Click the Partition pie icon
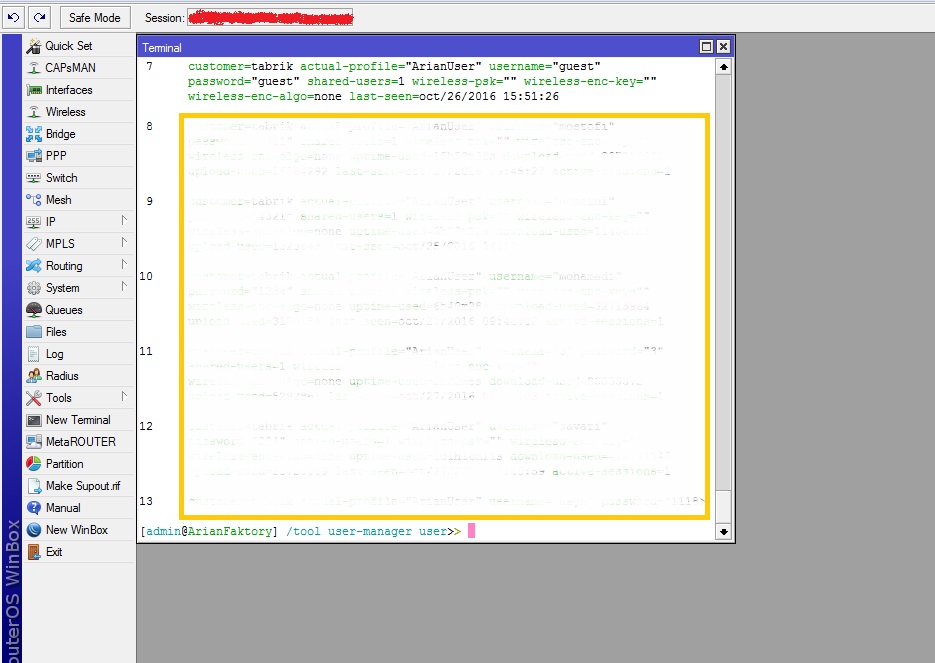Screen dimensions: 935x663 (34, 464)
